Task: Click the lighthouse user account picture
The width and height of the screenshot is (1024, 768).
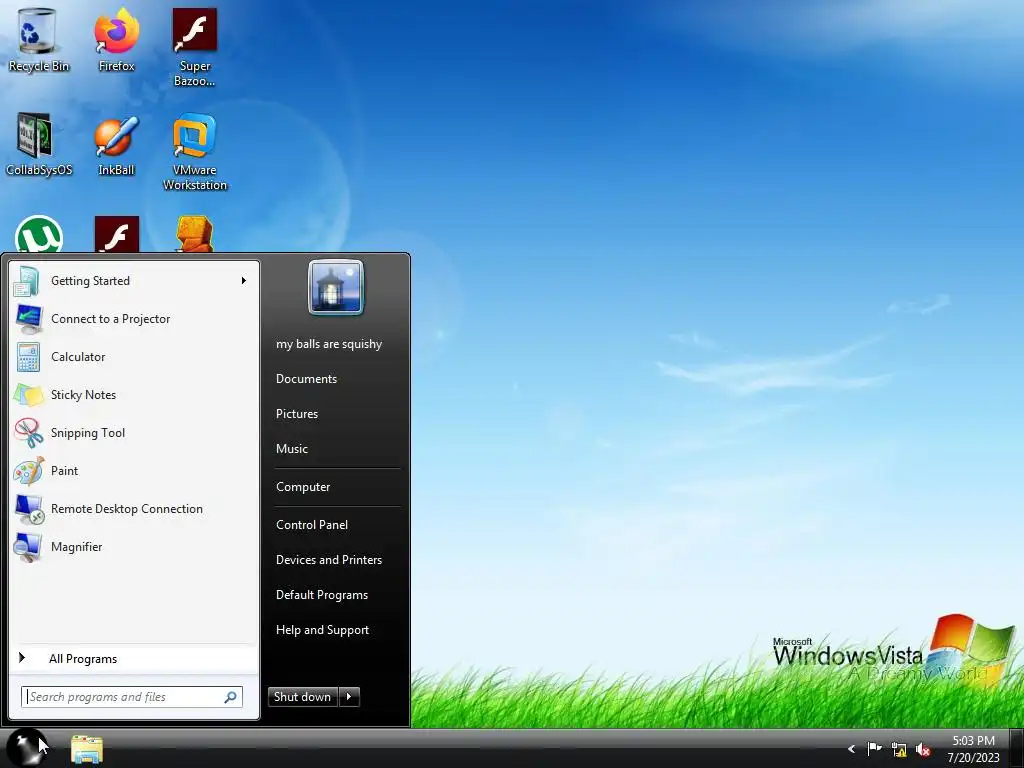Action: [336, 287]
